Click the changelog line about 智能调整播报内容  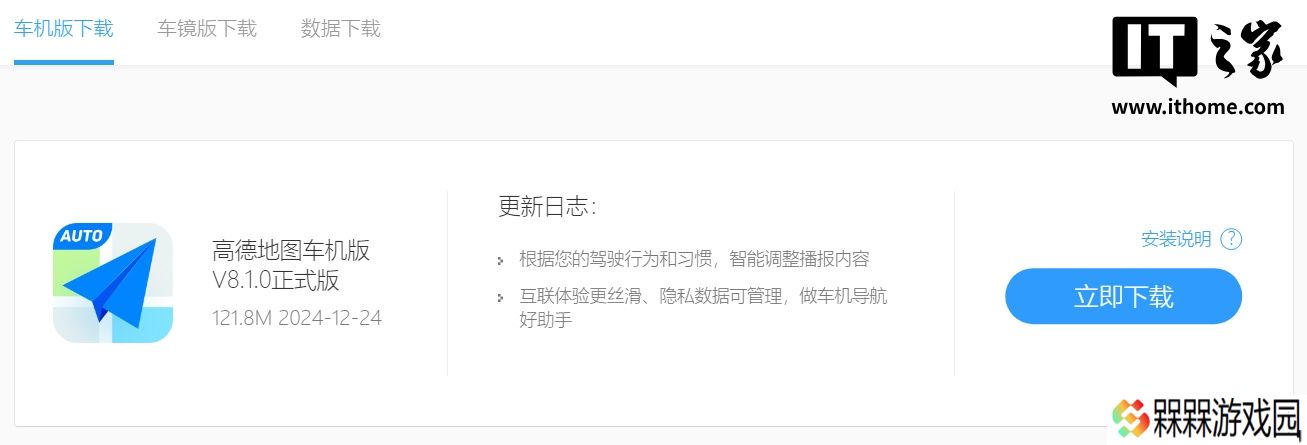tap(694, 259)
